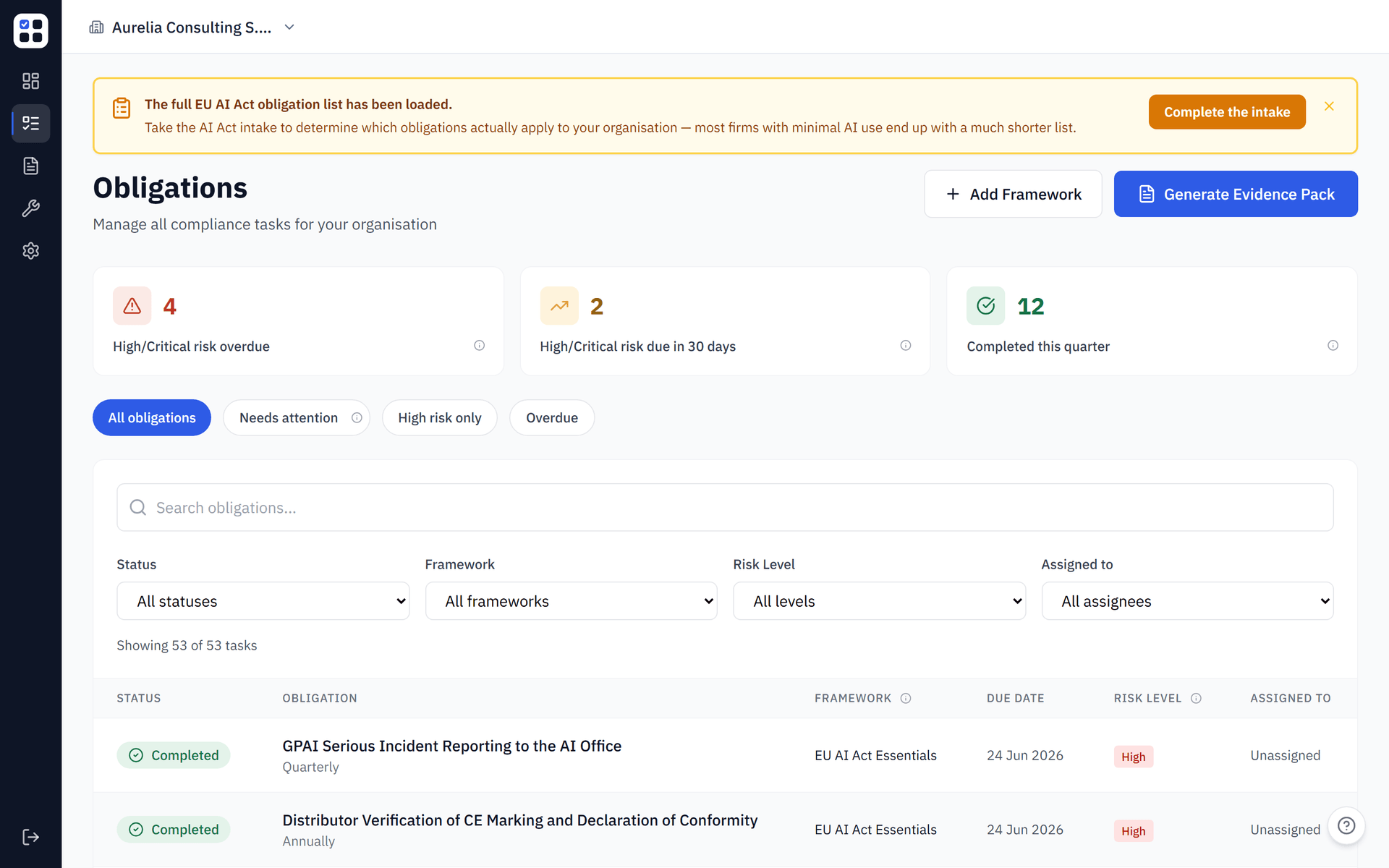Screen dimensions: 1389x868
Task: Click the overdue warning triangle icon
Action: click(x=132, y=306)
